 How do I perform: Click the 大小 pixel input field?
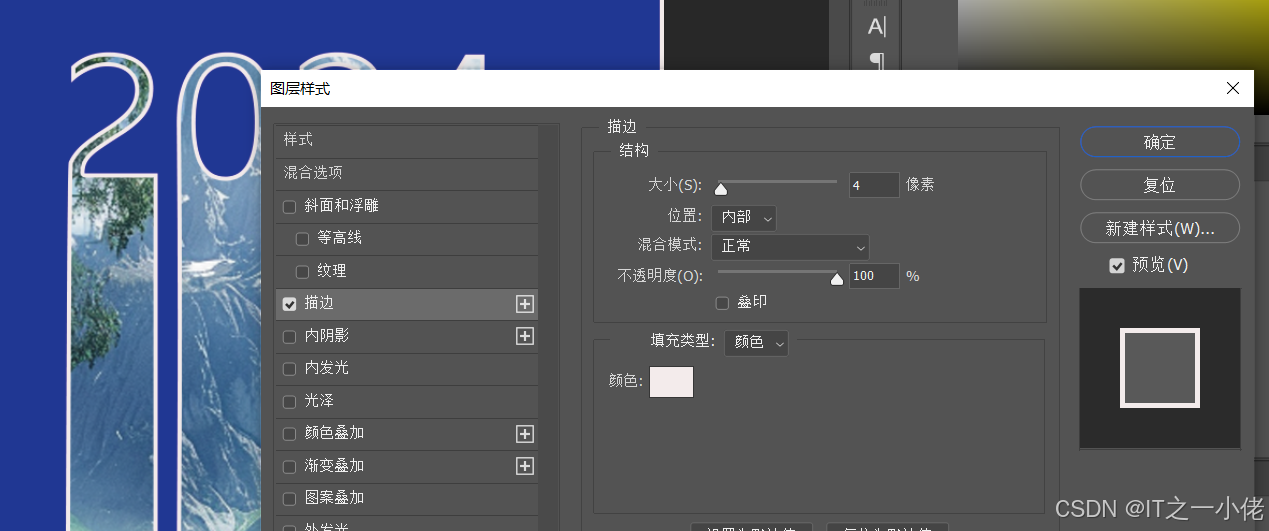point(874,185)
